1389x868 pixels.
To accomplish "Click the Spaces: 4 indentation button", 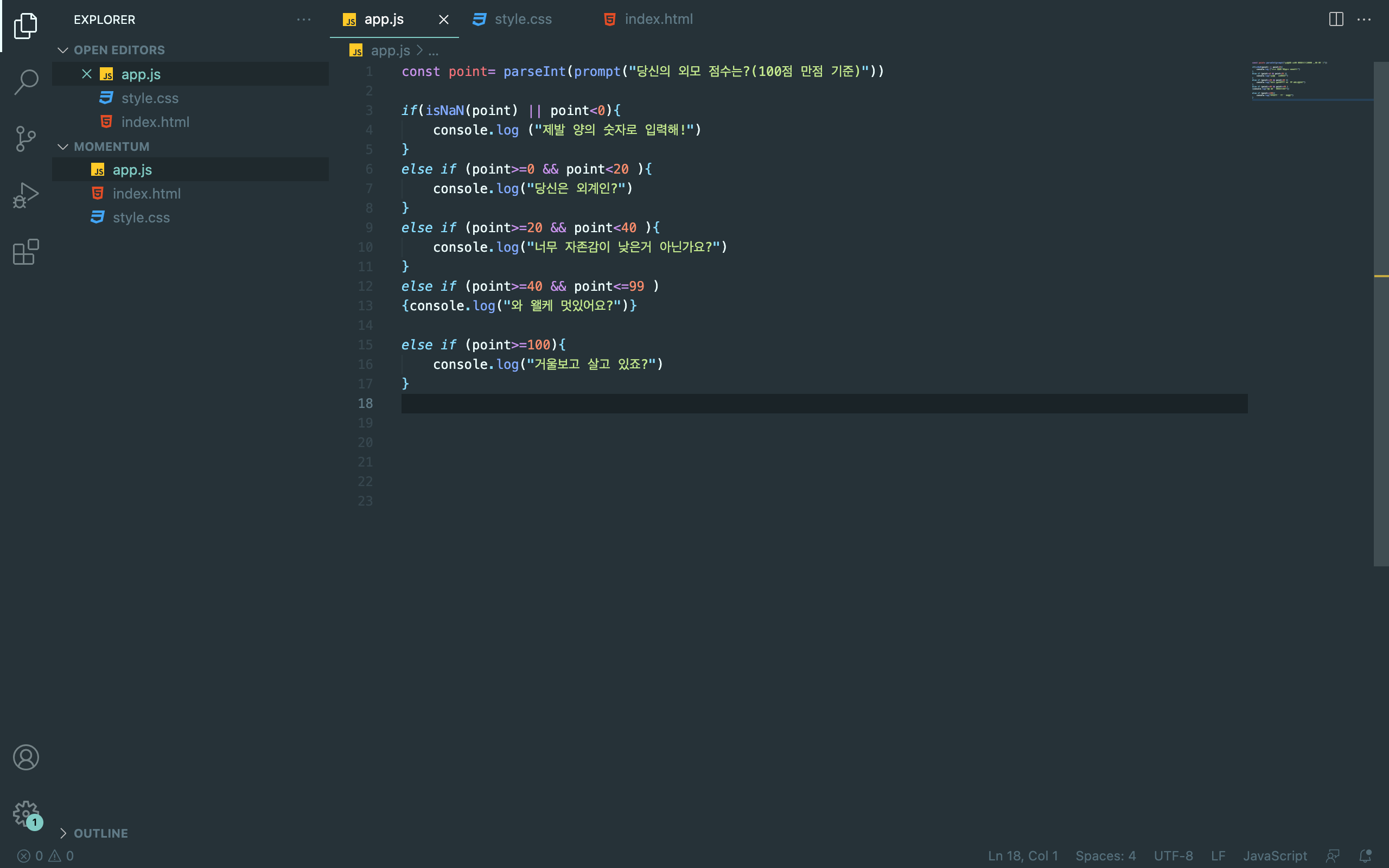I will (x=1105, y=856).
